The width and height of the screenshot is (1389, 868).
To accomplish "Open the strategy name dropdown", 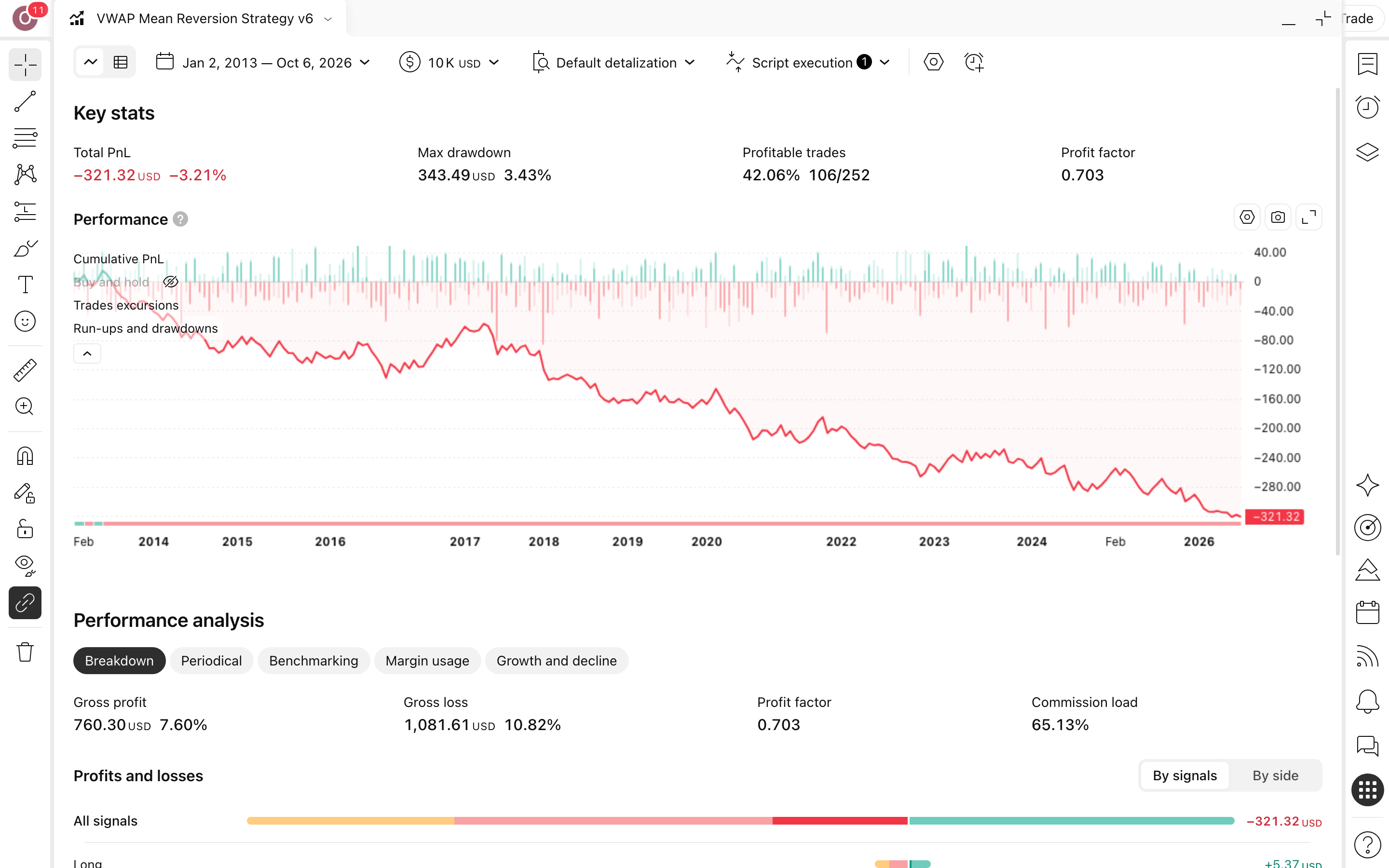I will click(328, 19).
